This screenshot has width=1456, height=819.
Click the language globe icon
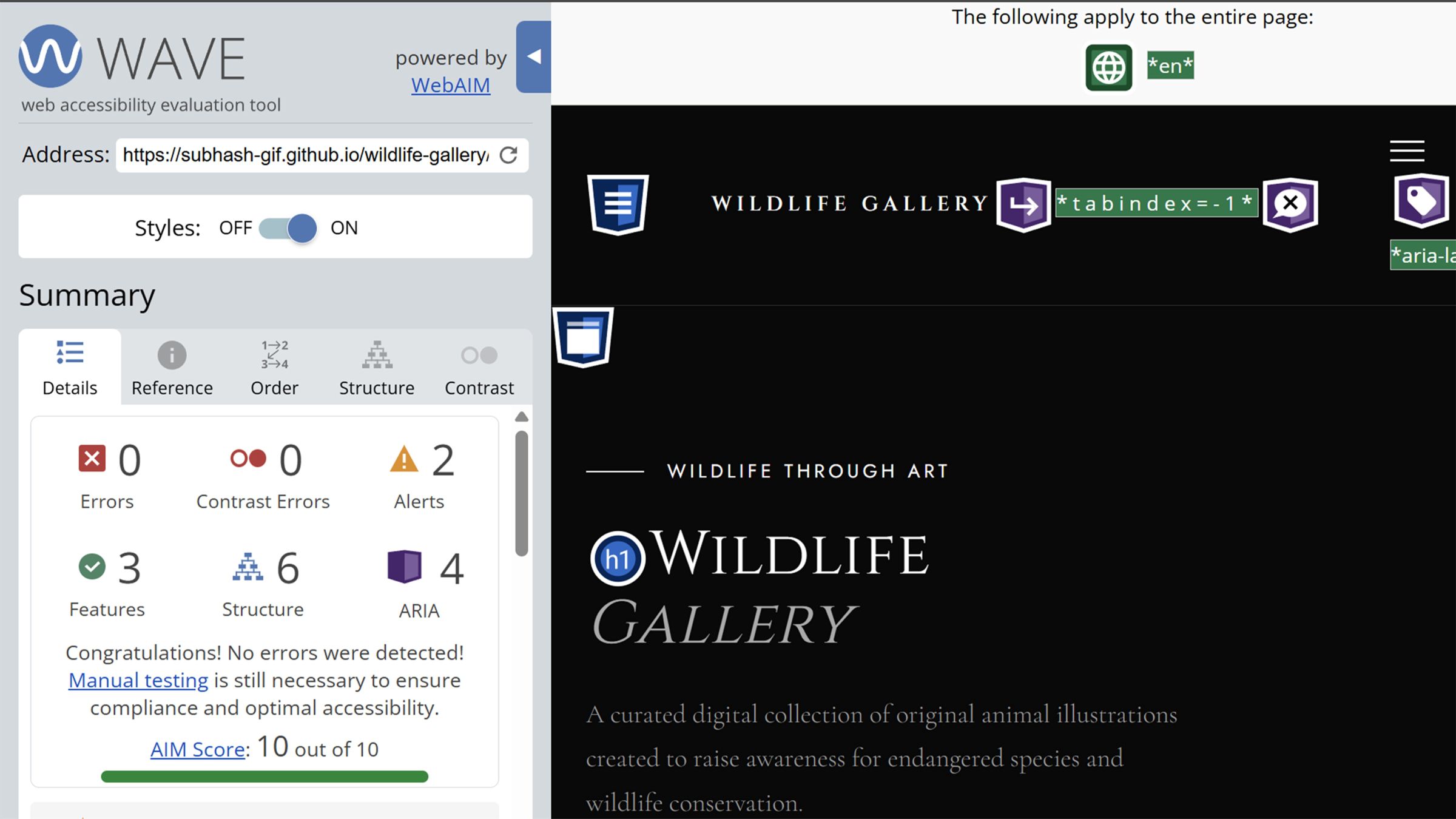(1108, 67)
